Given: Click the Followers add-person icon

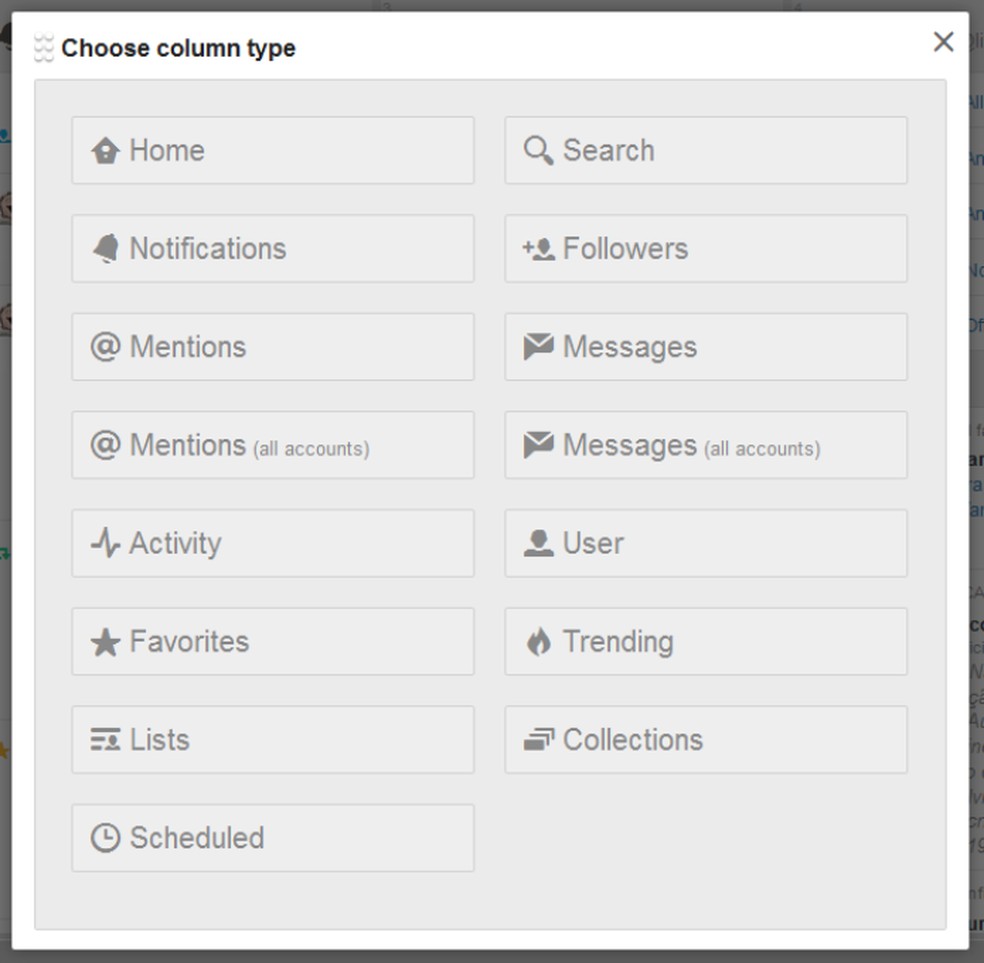Looking at the screenshot, I should [536, 248].
